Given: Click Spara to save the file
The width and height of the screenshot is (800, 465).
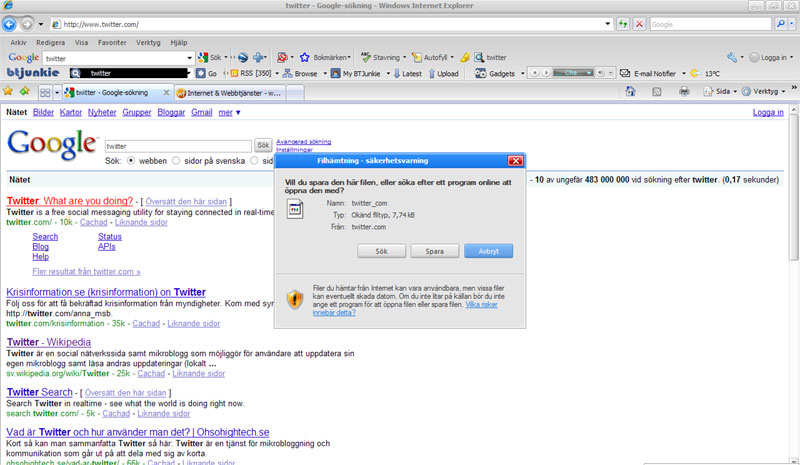Looking at the screenshot, I should pyautogui.click(x=435, y=251).
